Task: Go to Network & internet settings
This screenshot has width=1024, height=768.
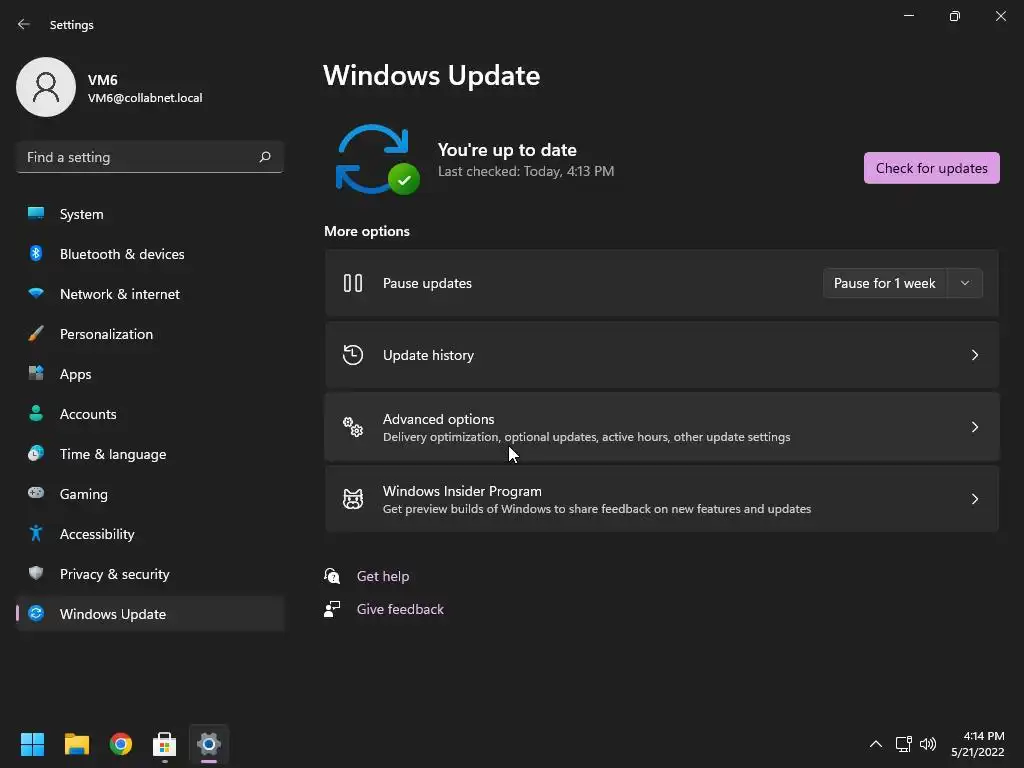Action: point(150,294)
